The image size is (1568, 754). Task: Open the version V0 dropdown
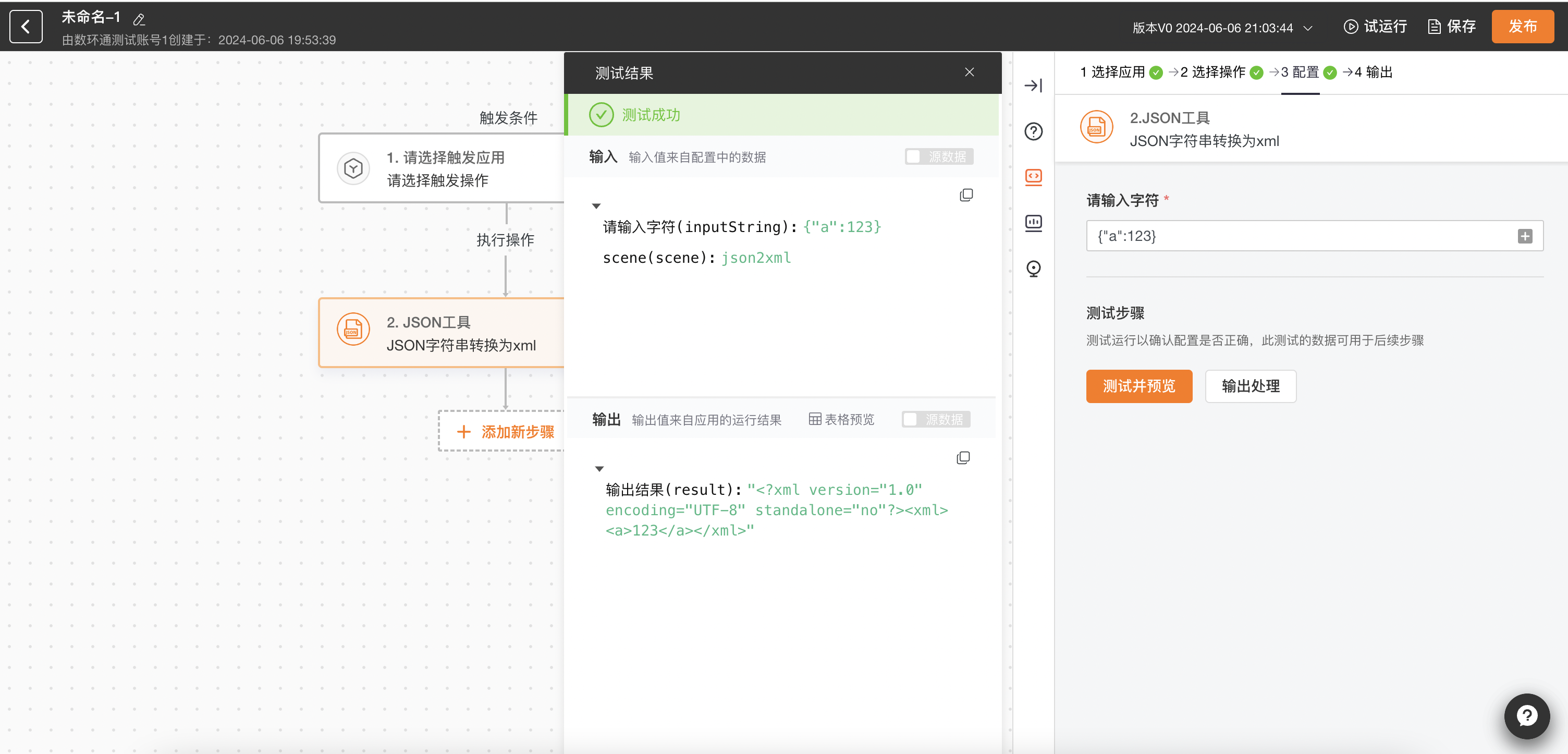[1222, 28]
